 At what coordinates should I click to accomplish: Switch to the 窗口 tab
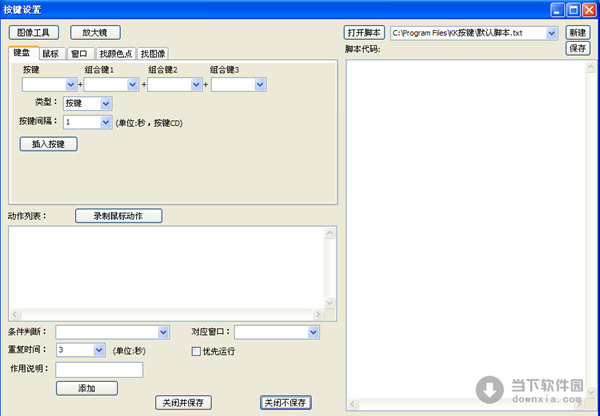pos(80,53)
